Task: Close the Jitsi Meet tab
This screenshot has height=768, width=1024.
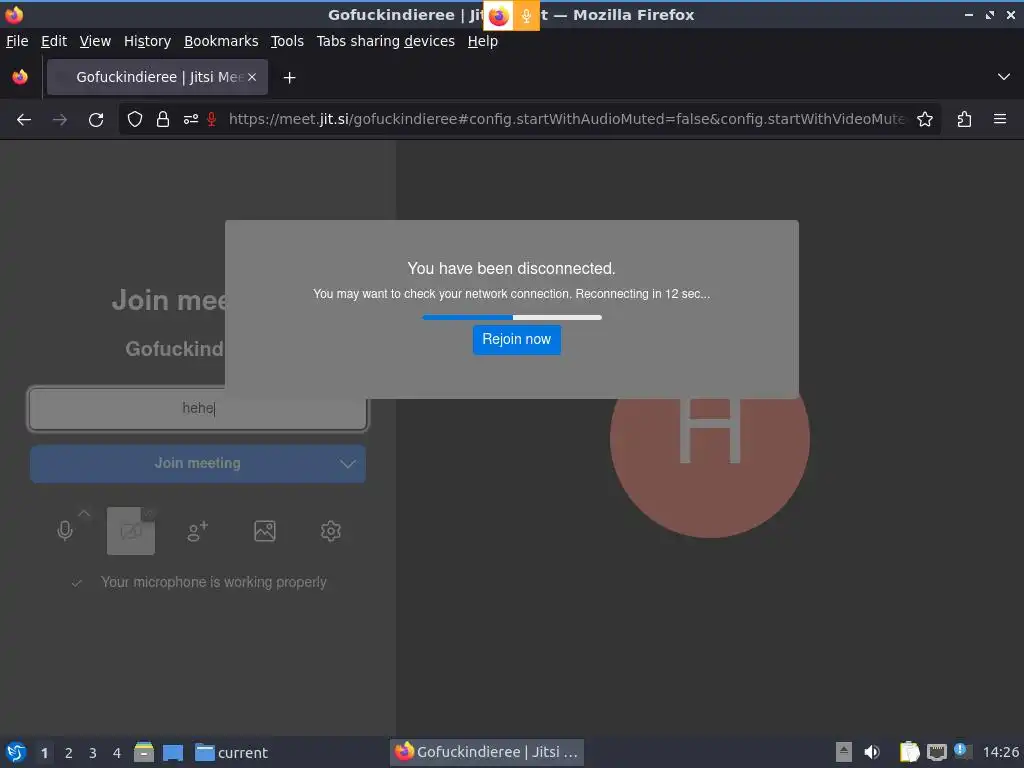Action: point(252,77)
